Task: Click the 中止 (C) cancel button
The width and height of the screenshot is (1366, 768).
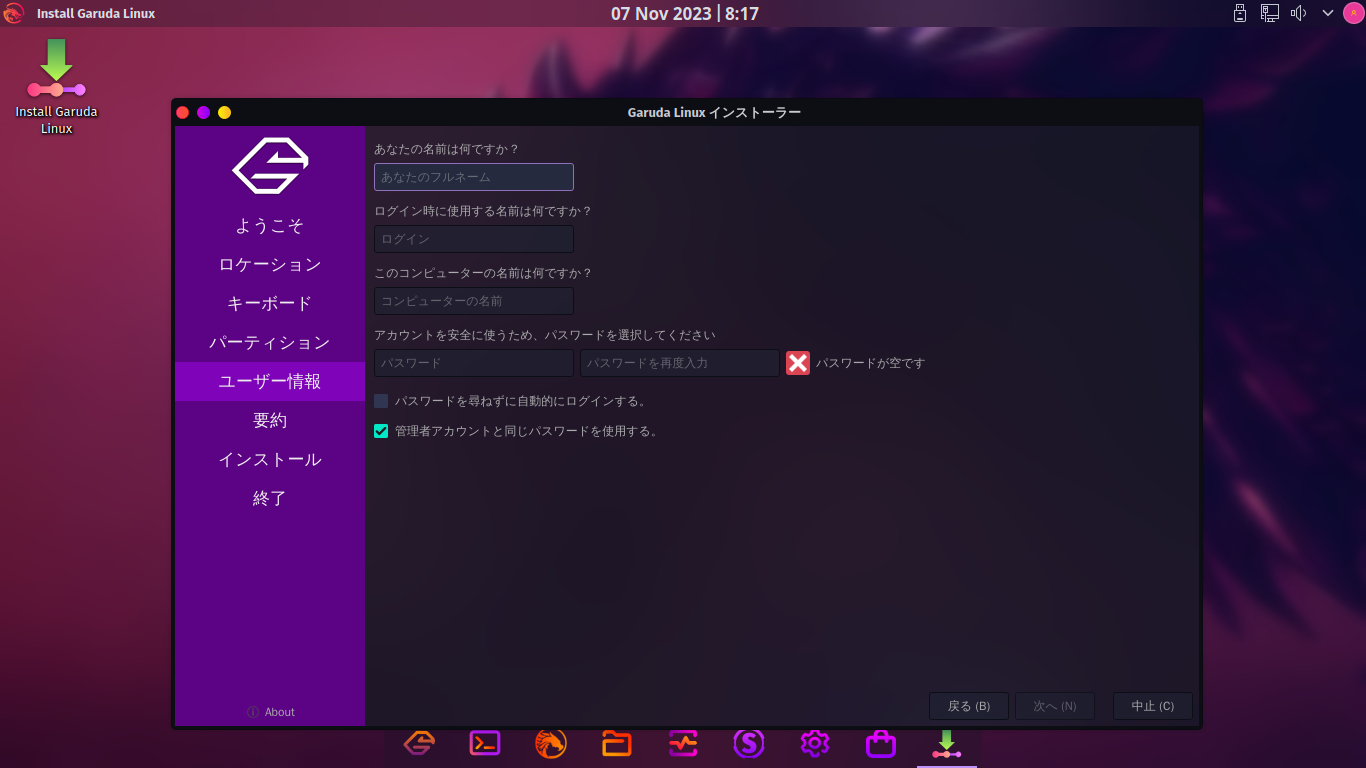Action: click(x=1153, y=706)
